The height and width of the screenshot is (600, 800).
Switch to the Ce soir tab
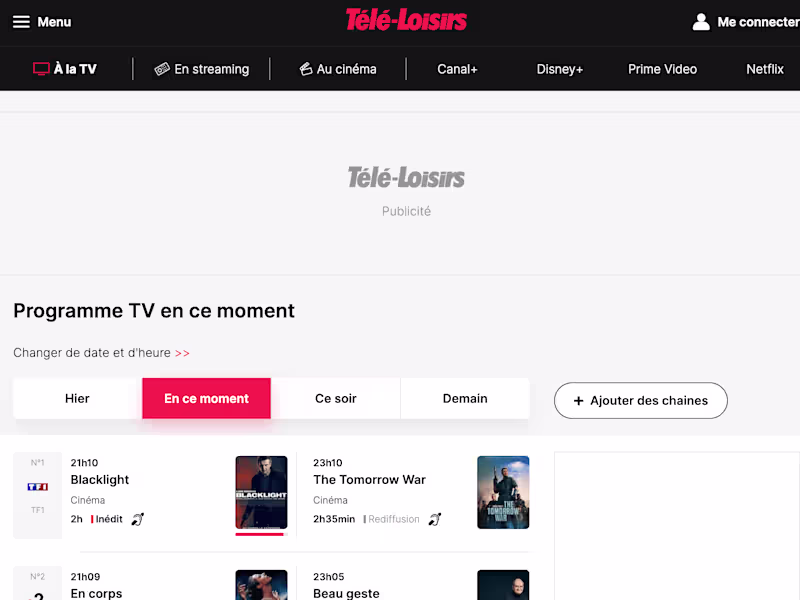(336, 398)
